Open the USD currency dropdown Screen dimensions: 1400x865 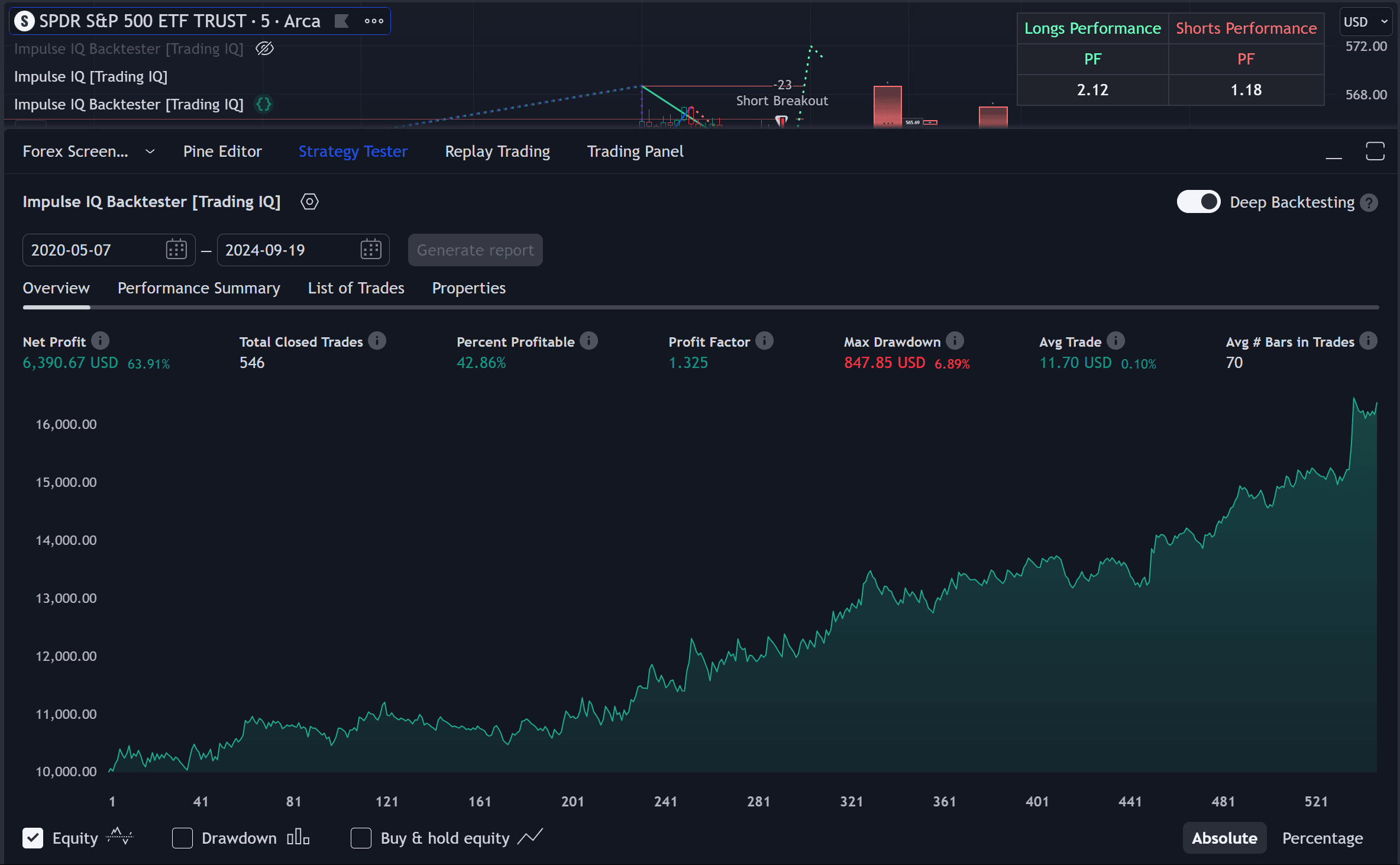[1365, 22]
